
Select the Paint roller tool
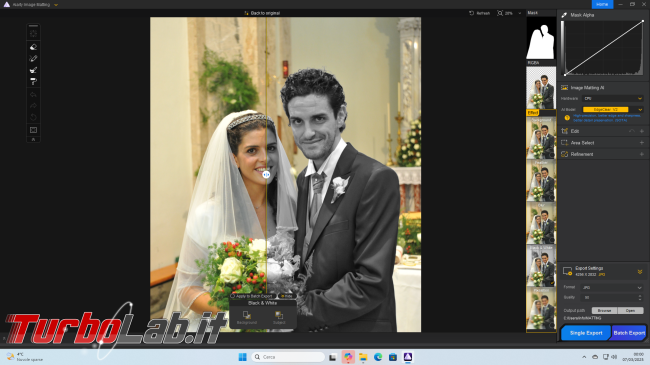[34, 81]
